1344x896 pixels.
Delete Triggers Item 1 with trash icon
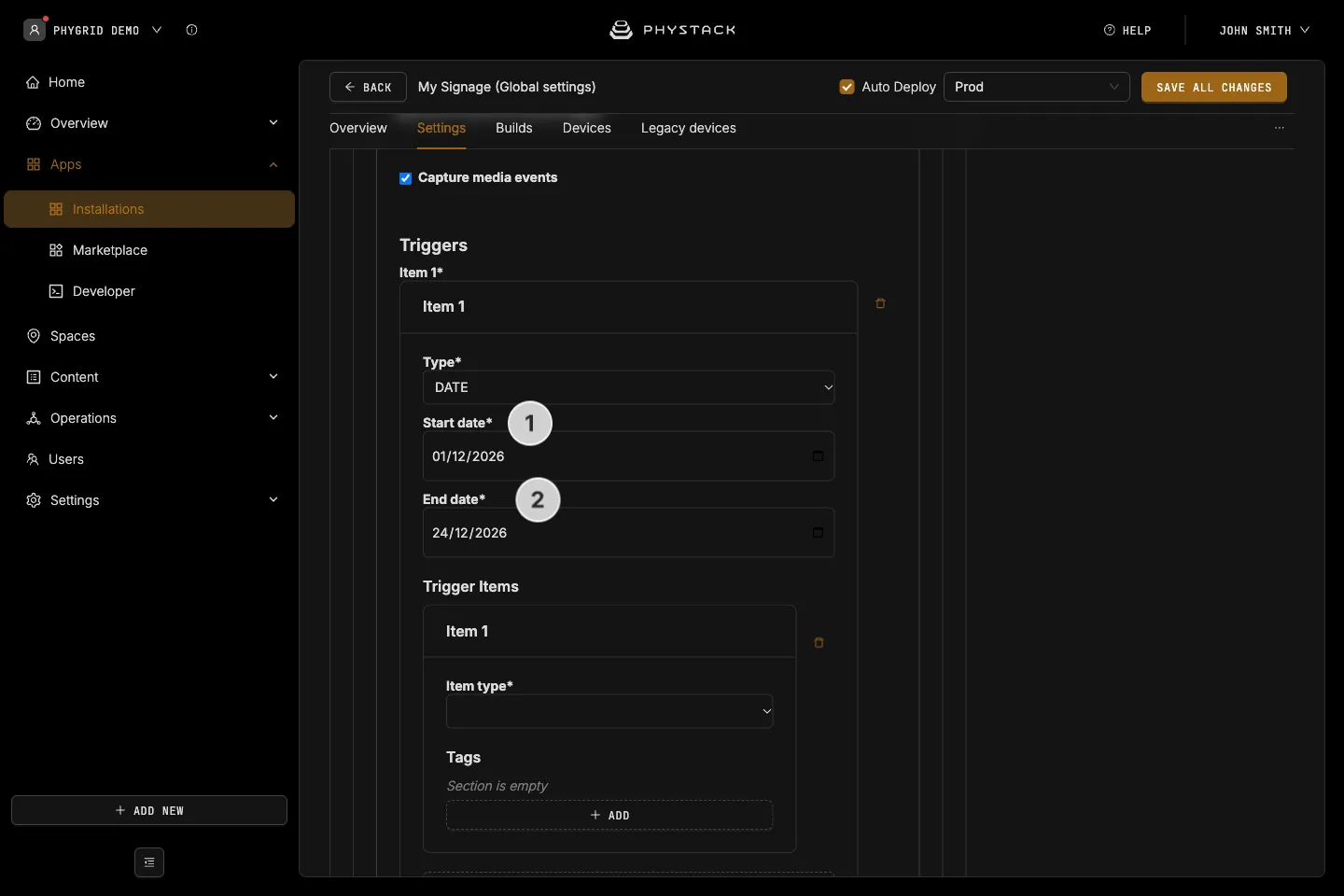point(880,303)
